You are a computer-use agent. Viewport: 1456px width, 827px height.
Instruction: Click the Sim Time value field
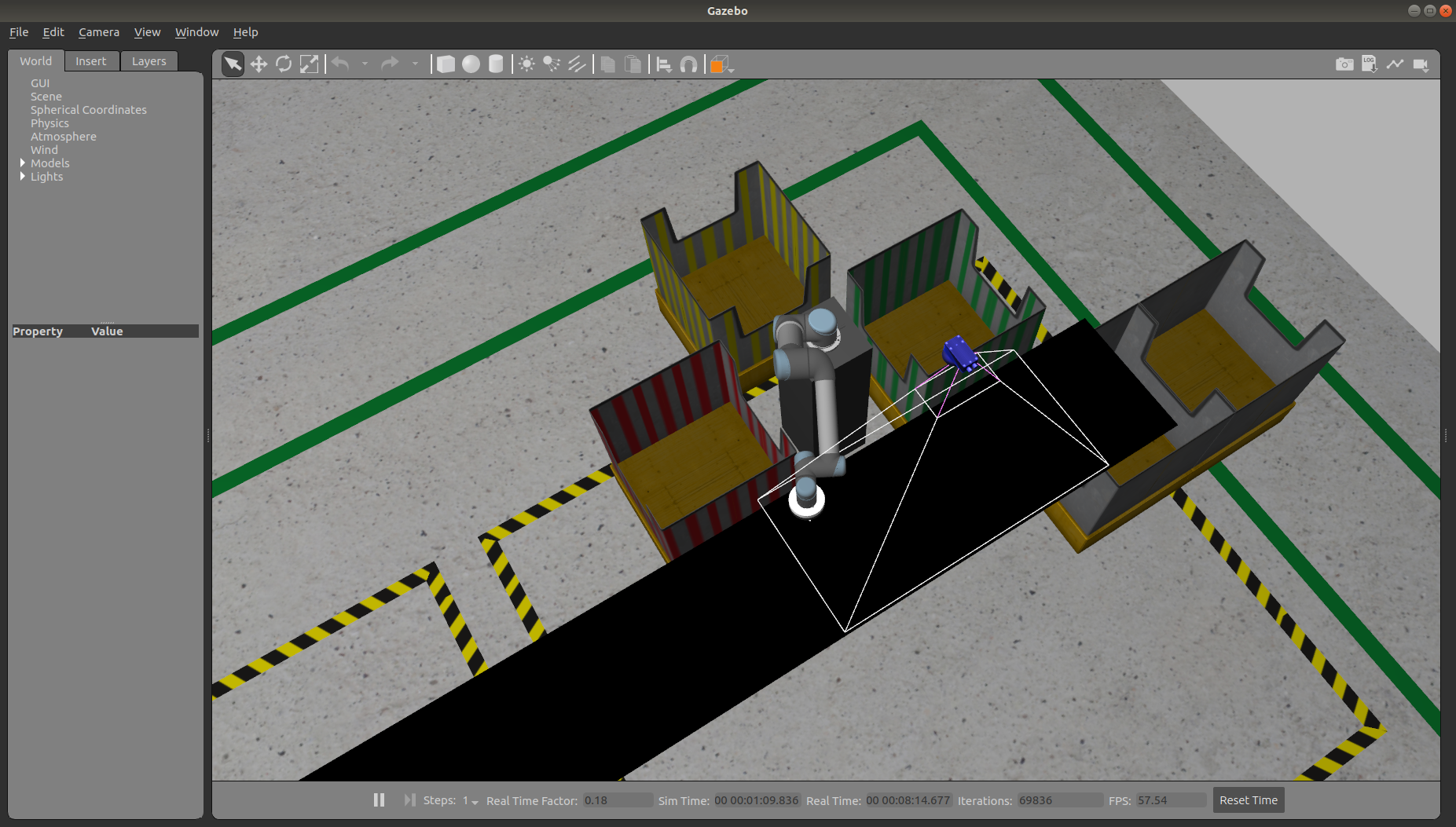pos(756,800)
